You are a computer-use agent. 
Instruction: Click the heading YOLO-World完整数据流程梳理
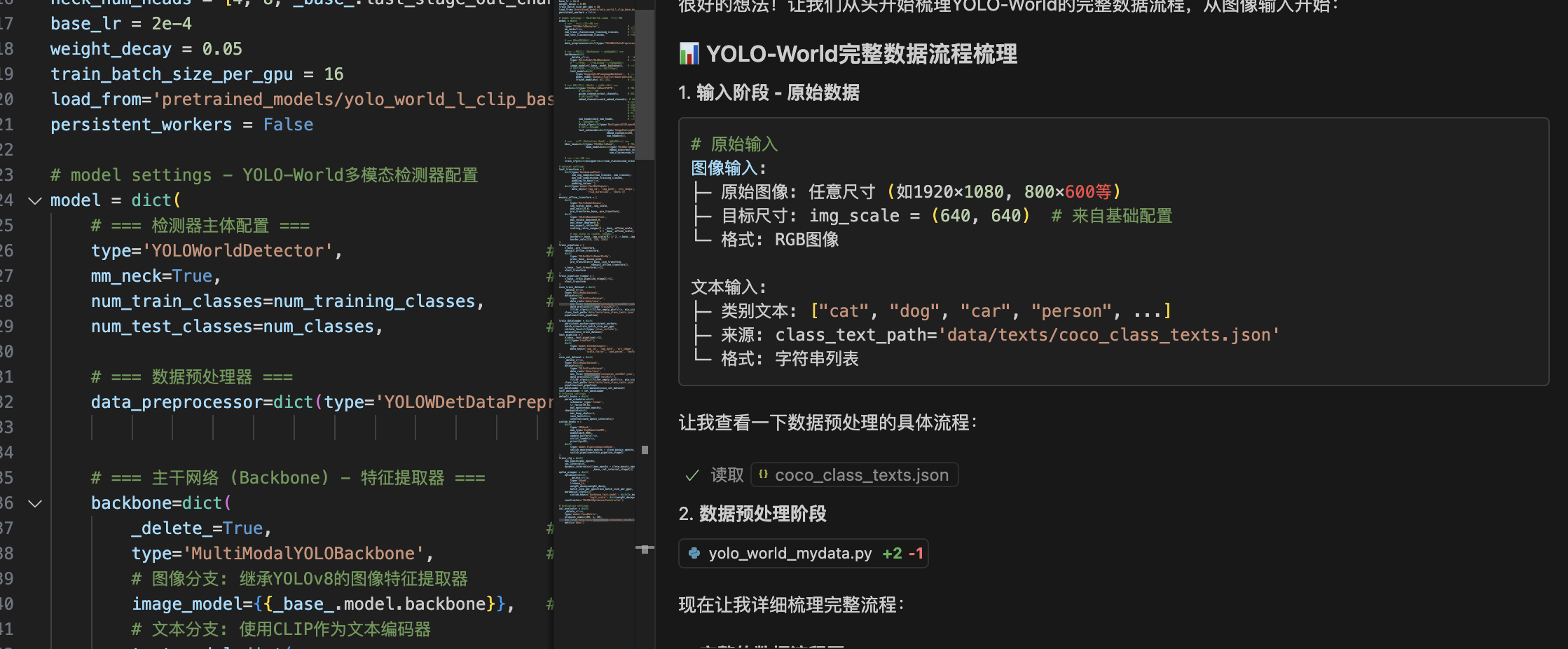point(861,53)
